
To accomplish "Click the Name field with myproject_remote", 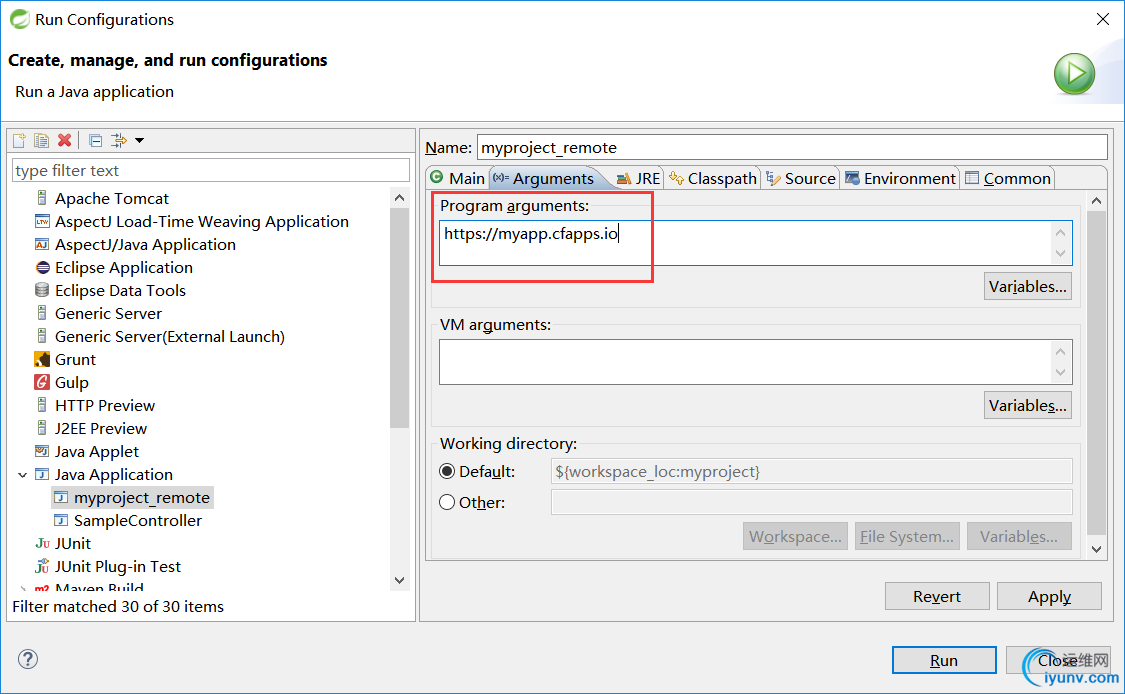I will (x=792, y=147).
